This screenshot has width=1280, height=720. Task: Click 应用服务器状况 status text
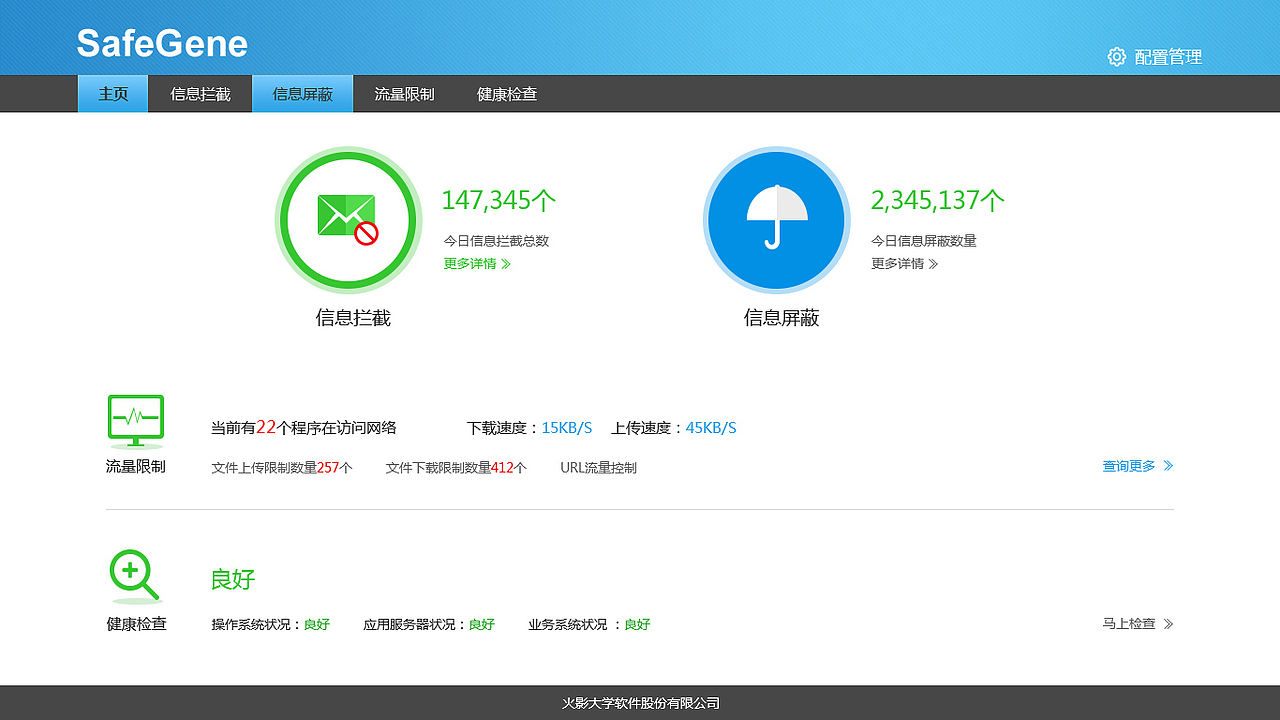(x=429, y=624)
